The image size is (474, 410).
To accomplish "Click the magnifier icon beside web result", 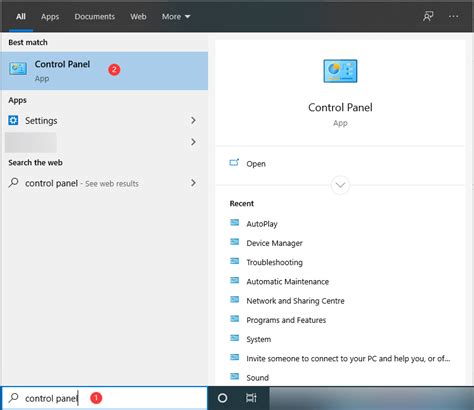I will pos(13,183).
